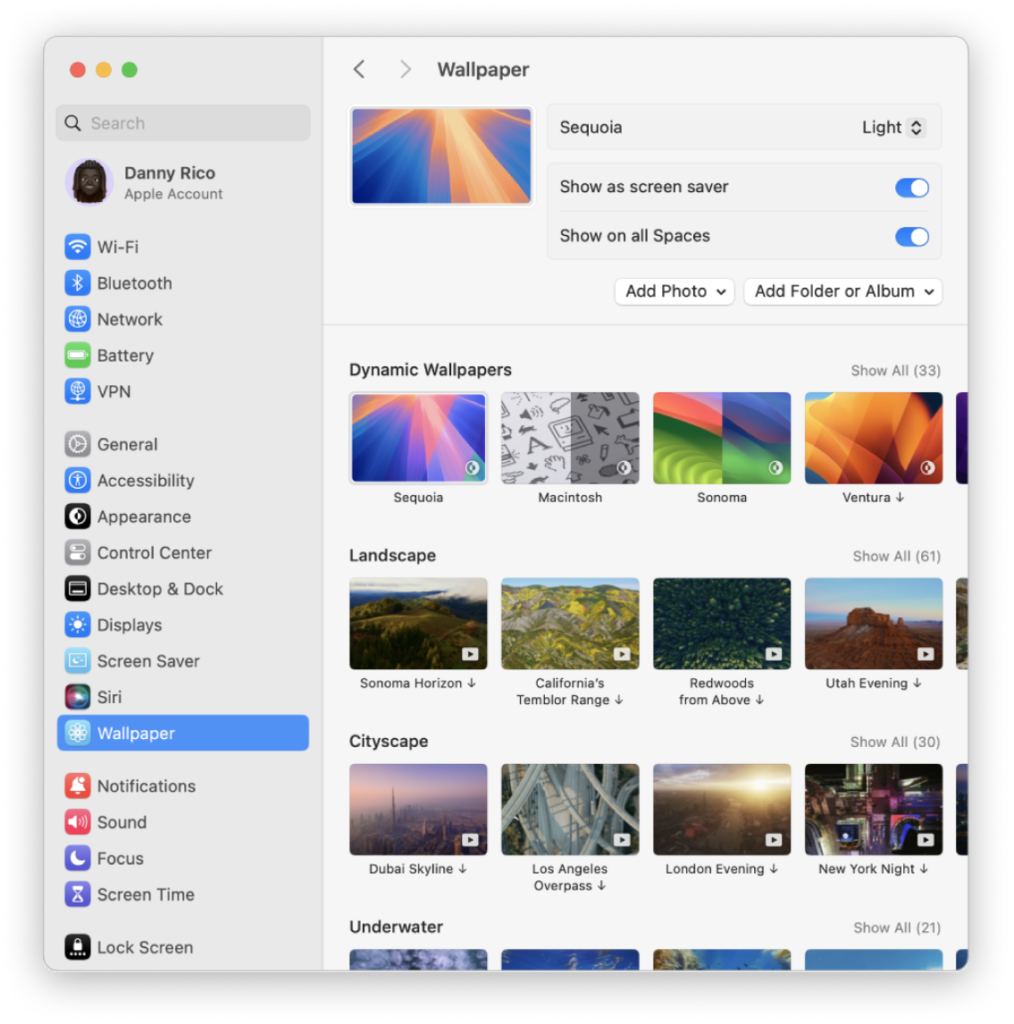Open the Add Folder or Album dropdown

pyautogui.click(x=843, y=291)
